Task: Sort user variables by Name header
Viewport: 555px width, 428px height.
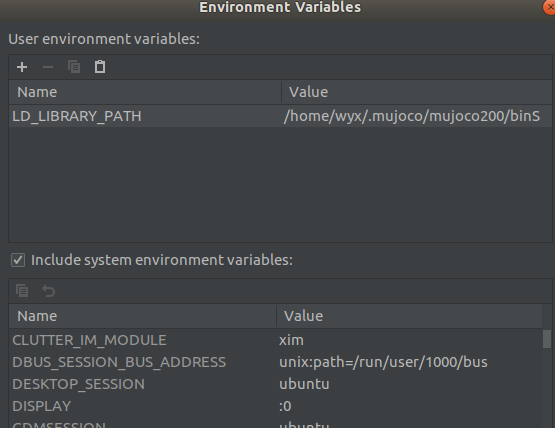Action: pos(145,92)
